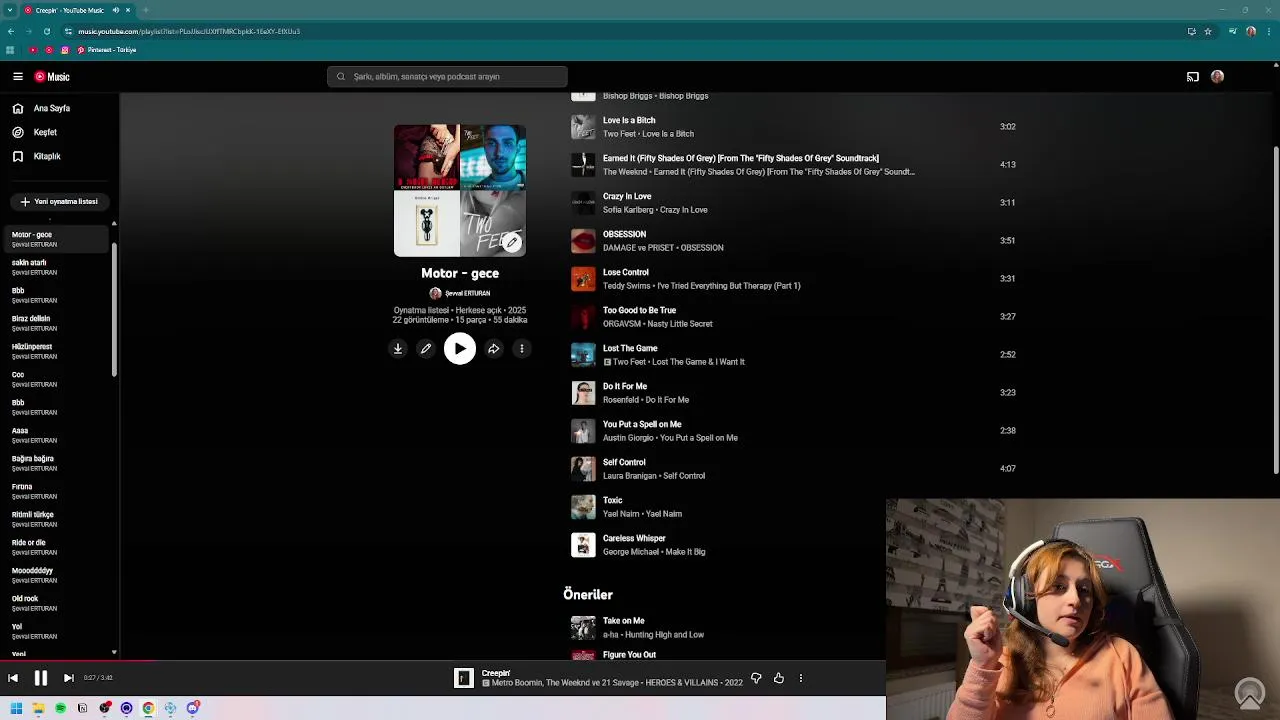This screenshot has width=1280, height=720.
Task: Install app from address bar icon
Action: click(x=1191, y=31)
